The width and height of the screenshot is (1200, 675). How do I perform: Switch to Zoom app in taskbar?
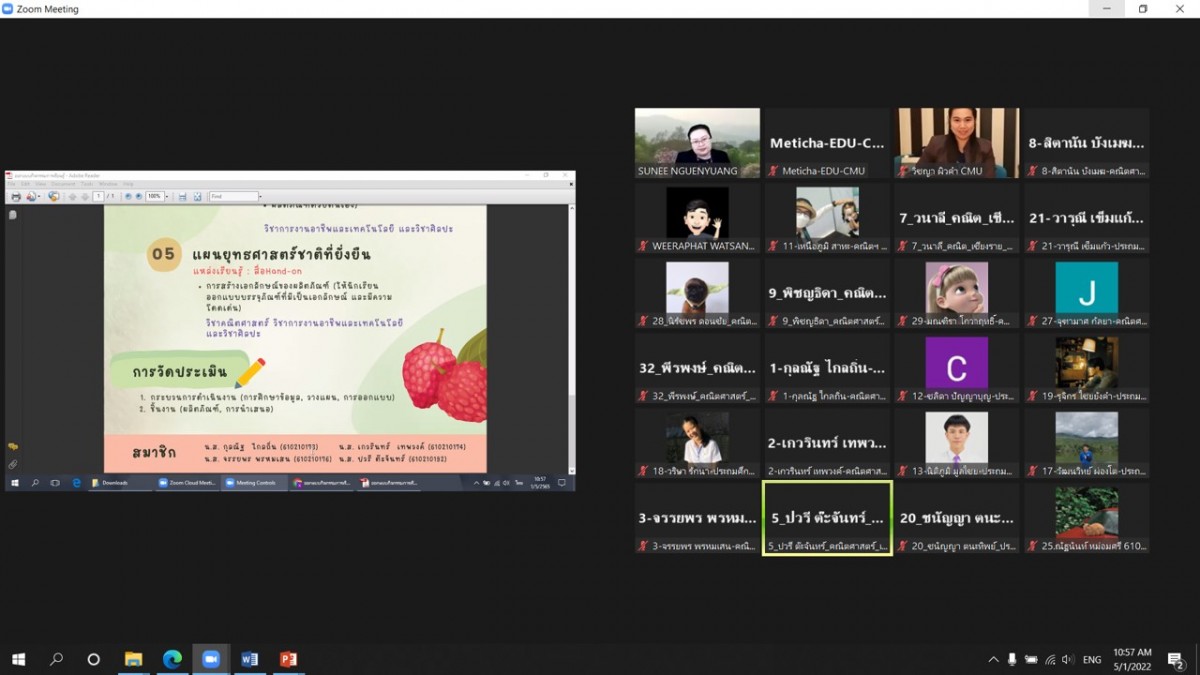pos(210,659)
